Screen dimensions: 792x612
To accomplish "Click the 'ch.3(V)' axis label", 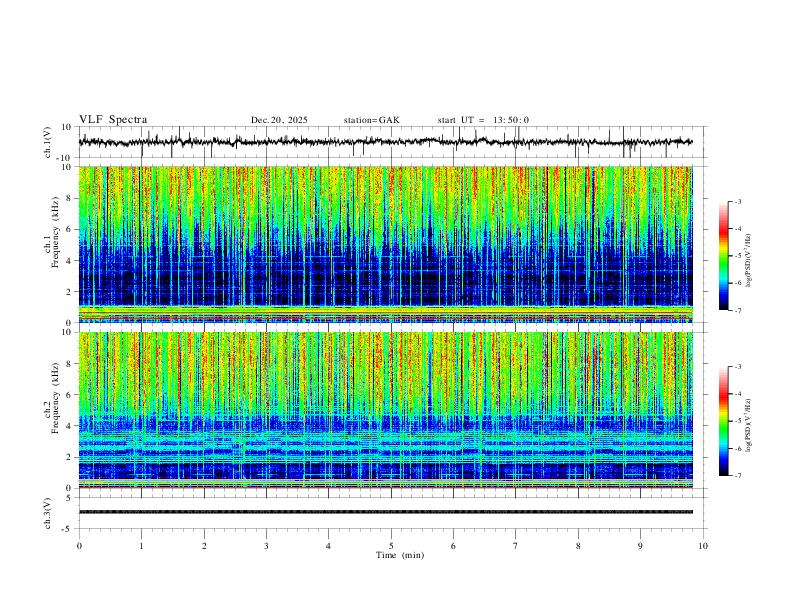I will [x=48, y=513].
